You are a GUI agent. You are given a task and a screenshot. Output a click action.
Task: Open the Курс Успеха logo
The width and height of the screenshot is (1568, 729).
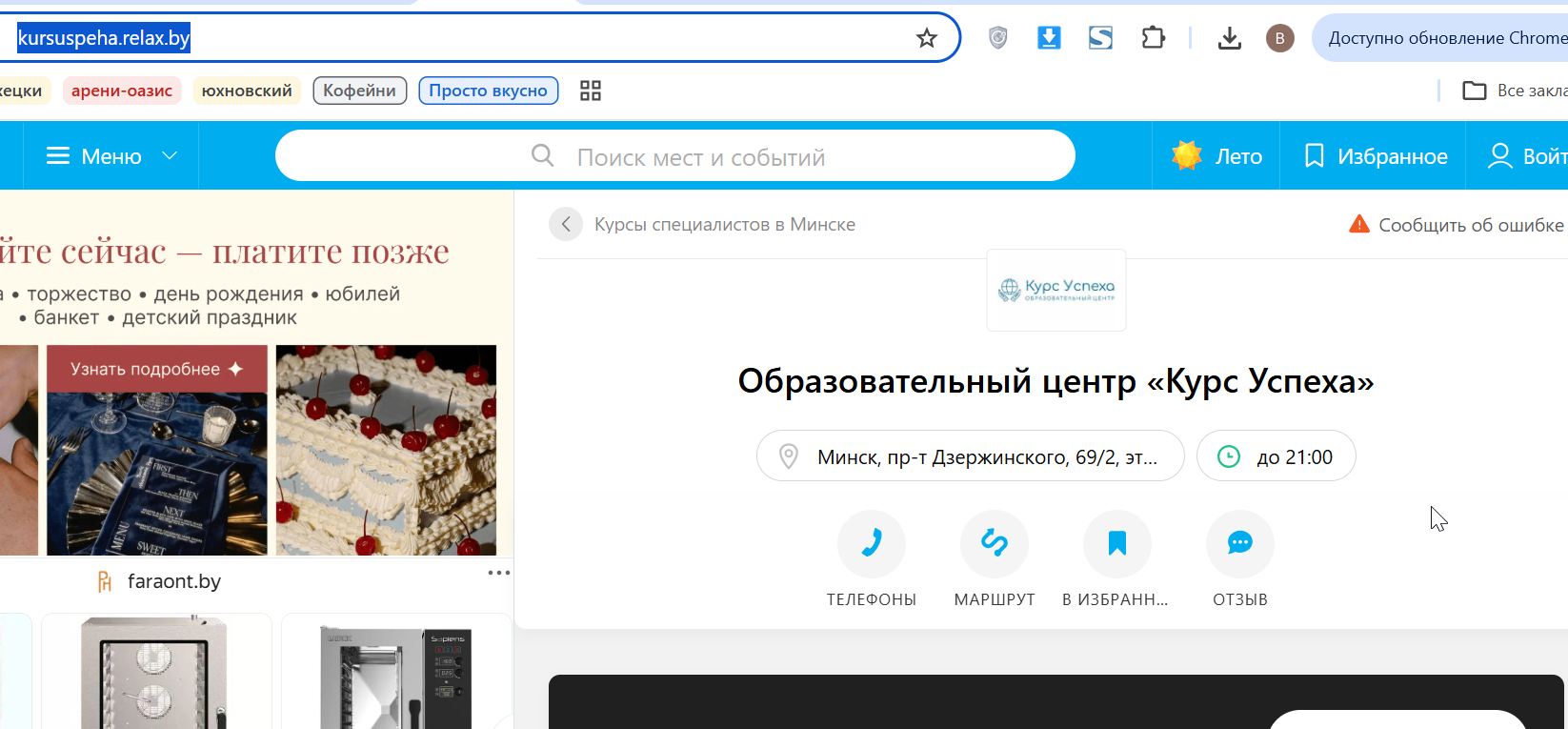1056,290
